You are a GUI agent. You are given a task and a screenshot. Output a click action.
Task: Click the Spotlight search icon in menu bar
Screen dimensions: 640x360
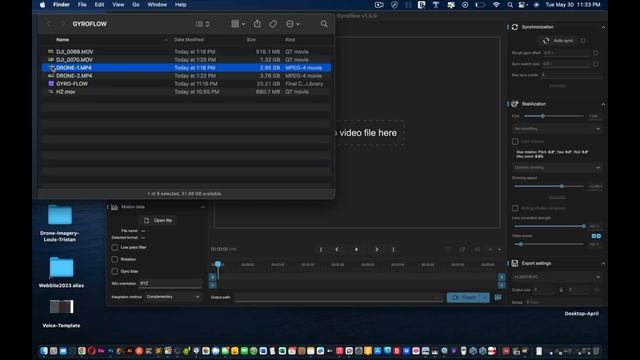click(510, 5)
